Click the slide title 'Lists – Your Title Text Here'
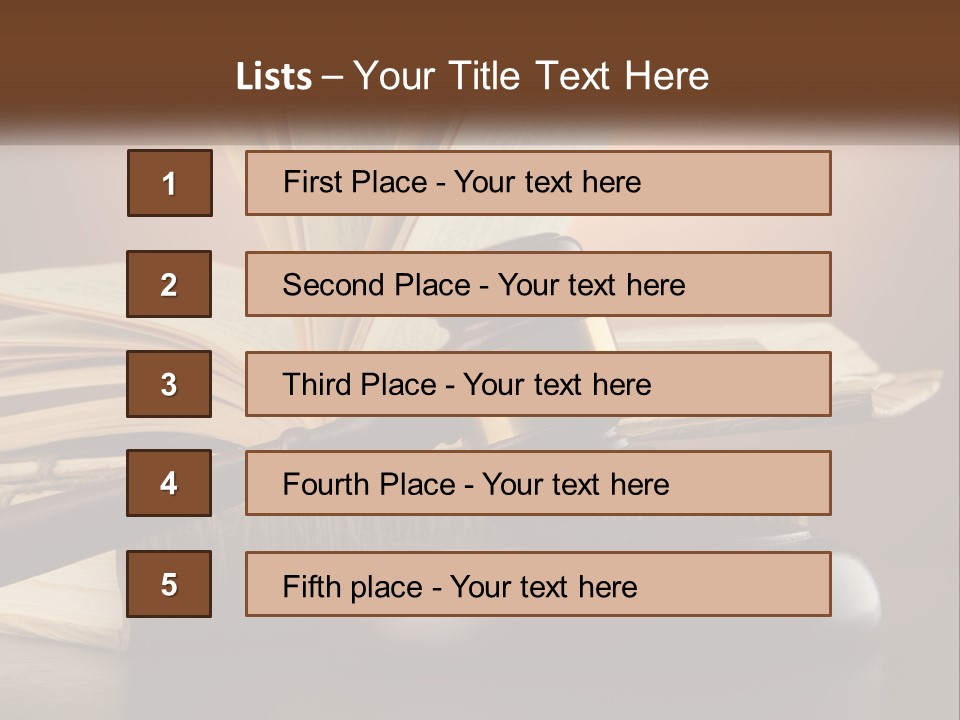960x720 pixels. click(x=472, y=76)
